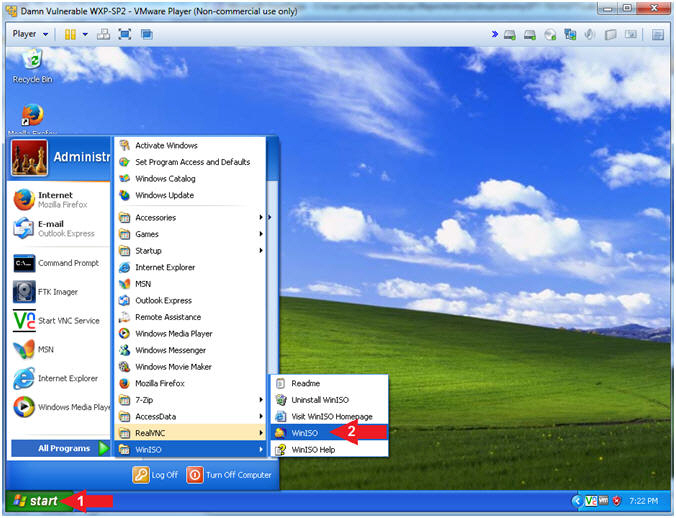Select Uninstall WinISO entry

pos(329,400)
